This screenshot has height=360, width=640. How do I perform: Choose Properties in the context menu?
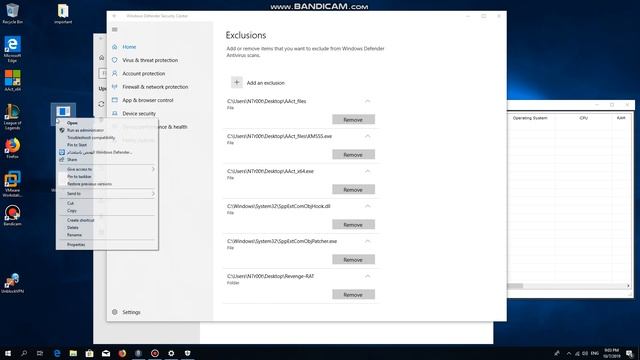[107, 244]
